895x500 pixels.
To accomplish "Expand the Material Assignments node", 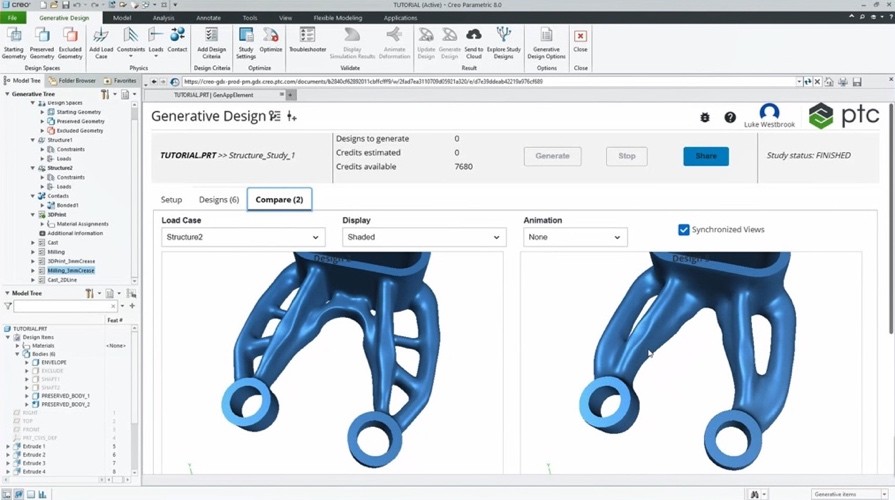I will tap(42, 224).
